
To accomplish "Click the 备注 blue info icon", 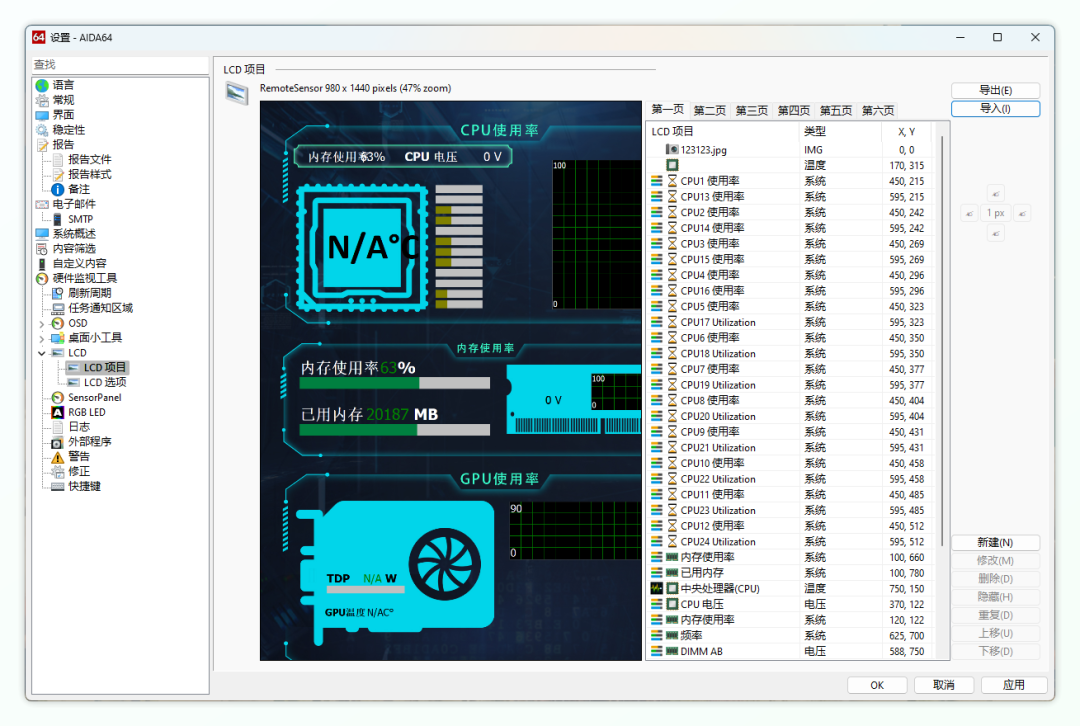I will (57, 189).
